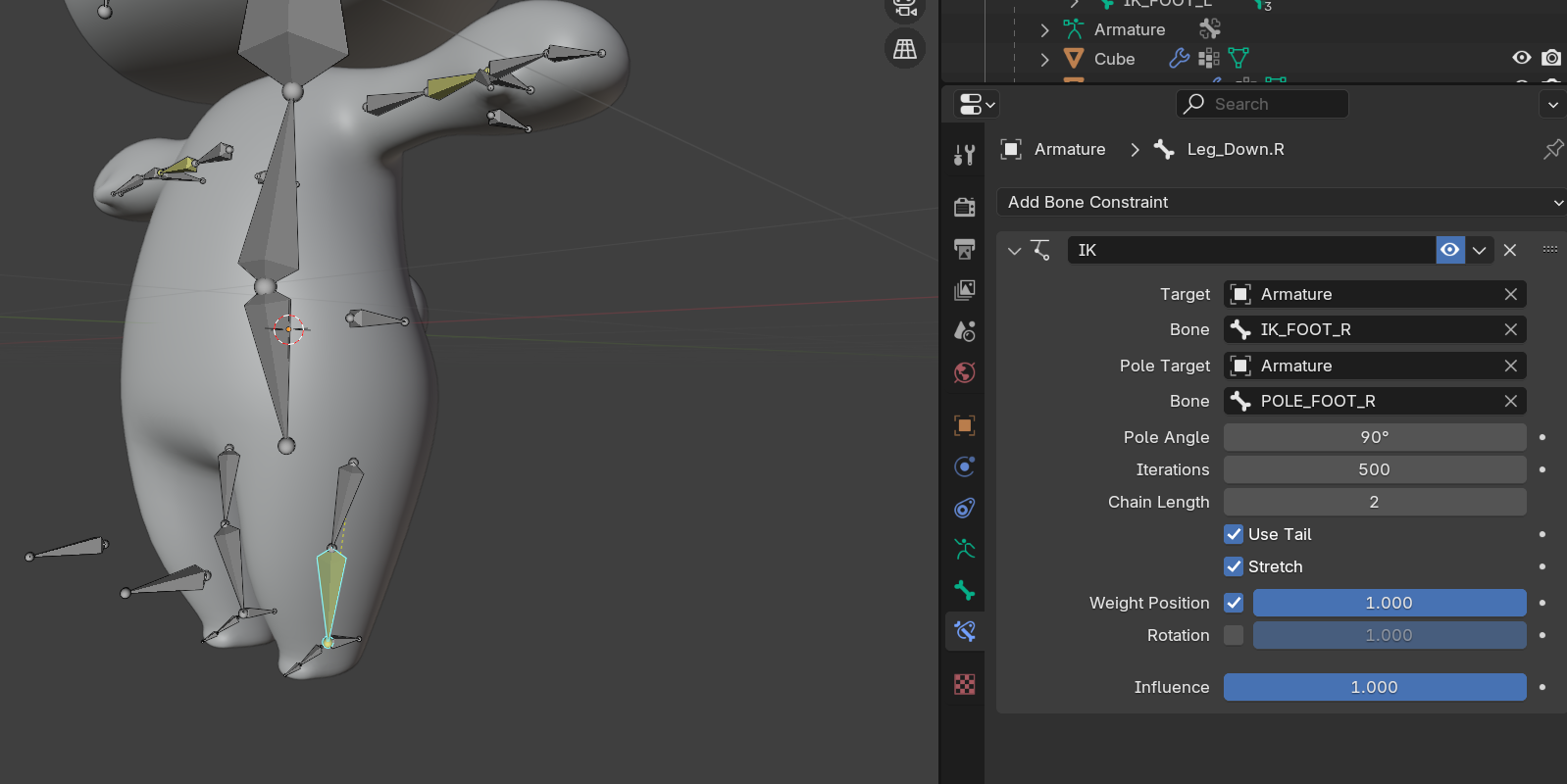This screenshot has width=1567, height=784.
Task: Toggle camera view in the viewport
Action: (904, 10)
